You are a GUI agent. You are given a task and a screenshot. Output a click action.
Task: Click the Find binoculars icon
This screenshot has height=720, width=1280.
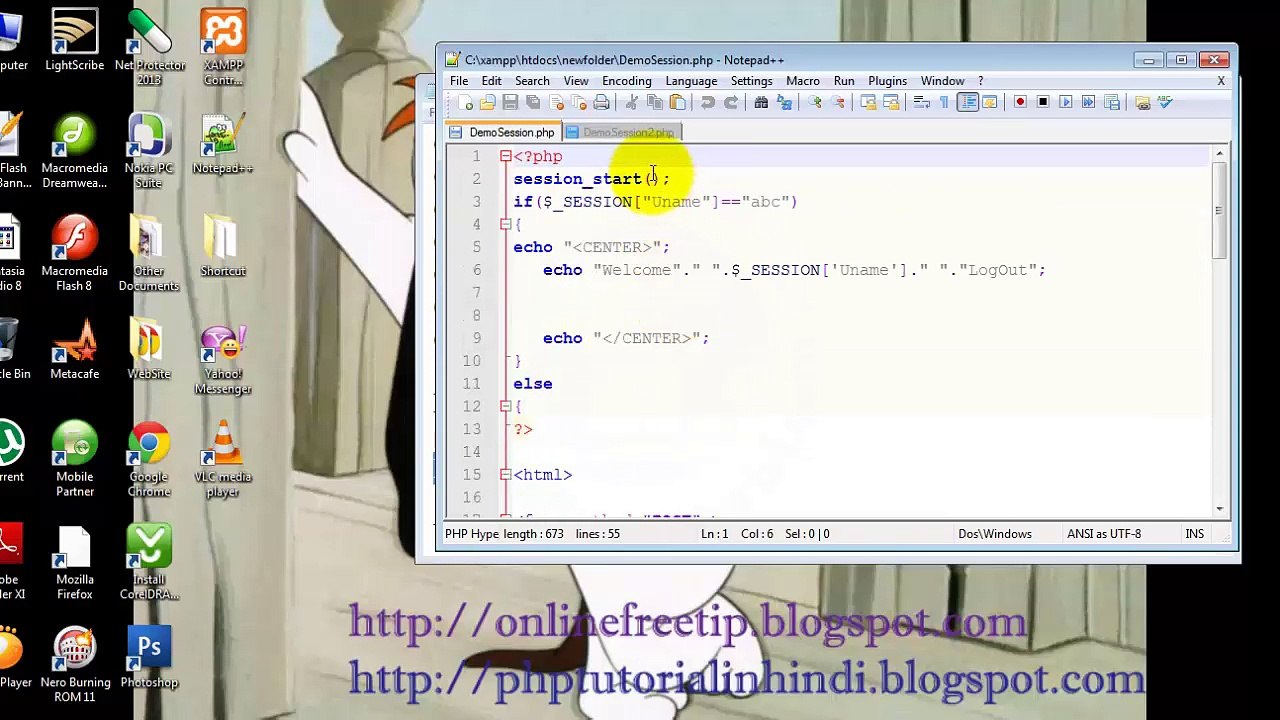tap(761, 102)
